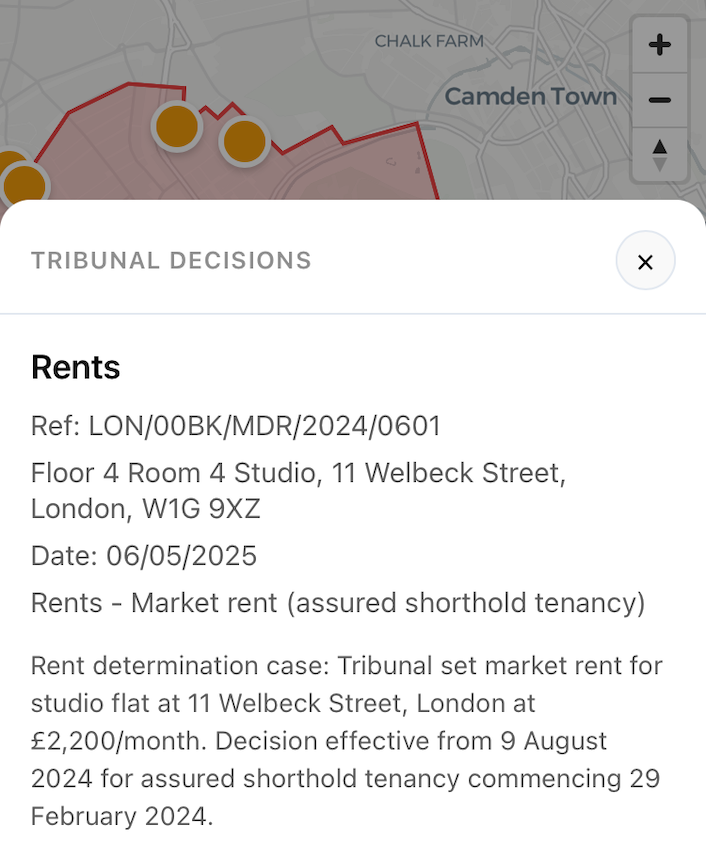
Task: Click the W1G 9XZ postcode
Action: pyautogui.click(x=201, y=509)
